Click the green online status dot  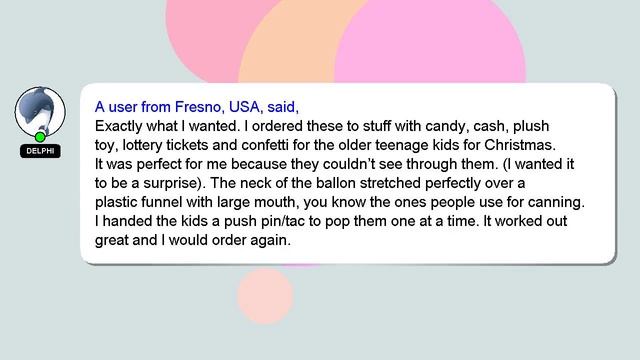point(40,137)
